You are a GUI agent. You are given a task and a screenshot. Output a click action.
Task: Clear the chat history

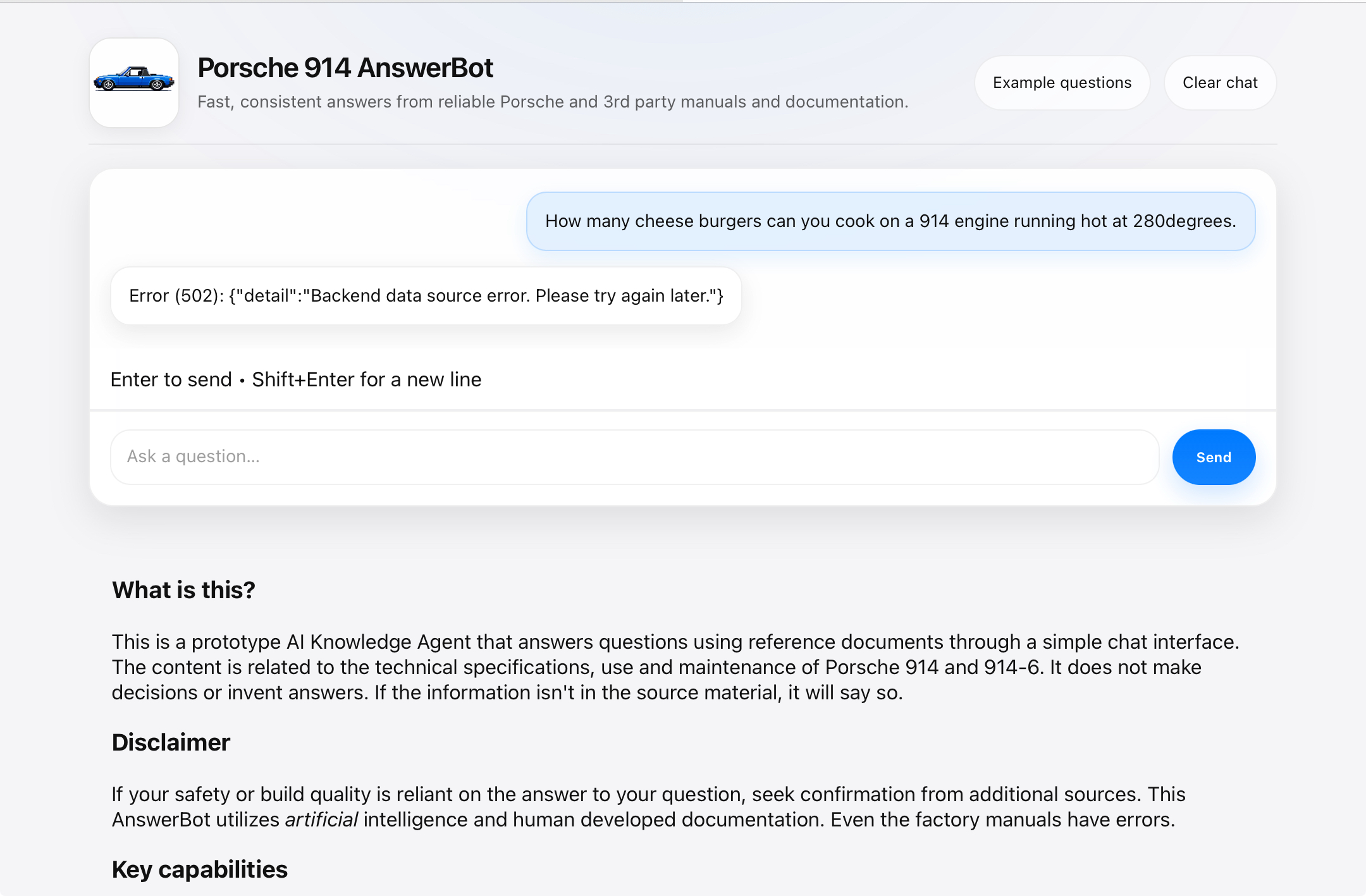tap(1220, 83)
